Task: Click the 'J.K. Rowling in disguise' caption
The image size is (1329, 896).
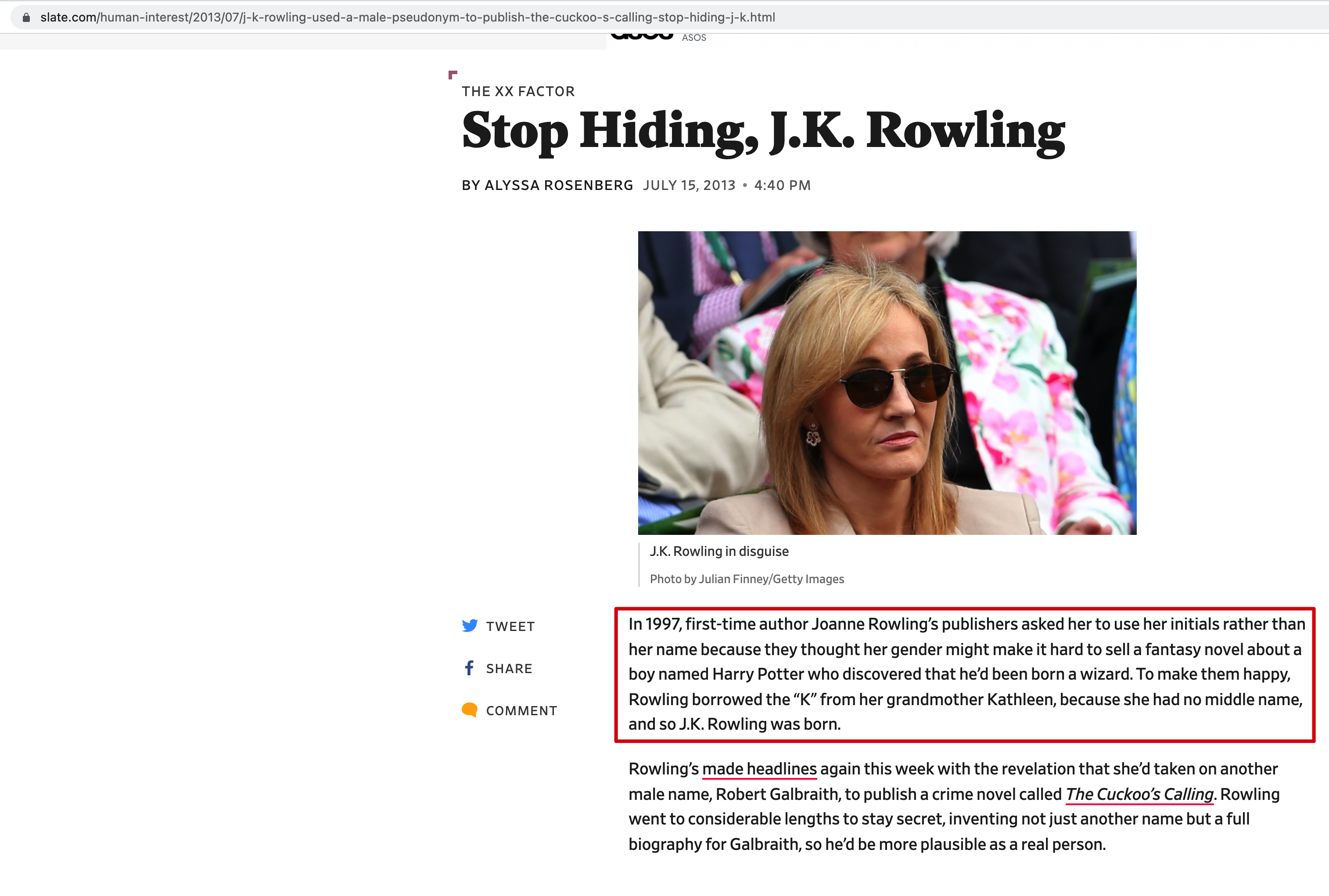Action: [x=718, y=552]
